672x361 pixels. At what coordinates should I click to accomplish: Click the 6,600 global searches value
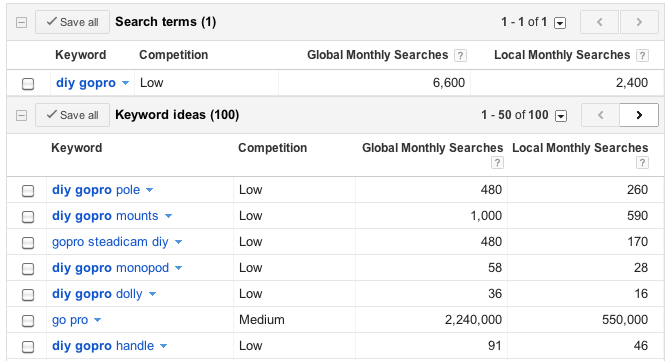[449, 83]
